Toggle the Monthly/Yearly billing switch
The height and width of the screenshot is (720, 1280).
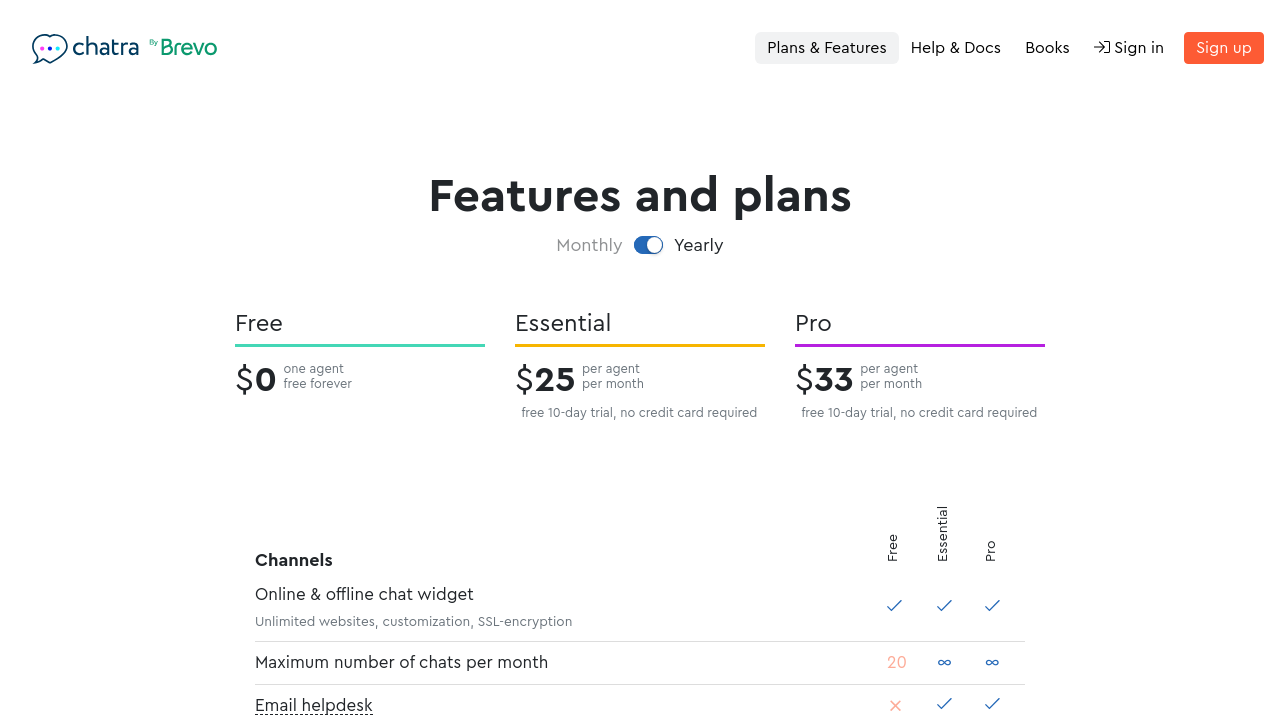[648, 245]
